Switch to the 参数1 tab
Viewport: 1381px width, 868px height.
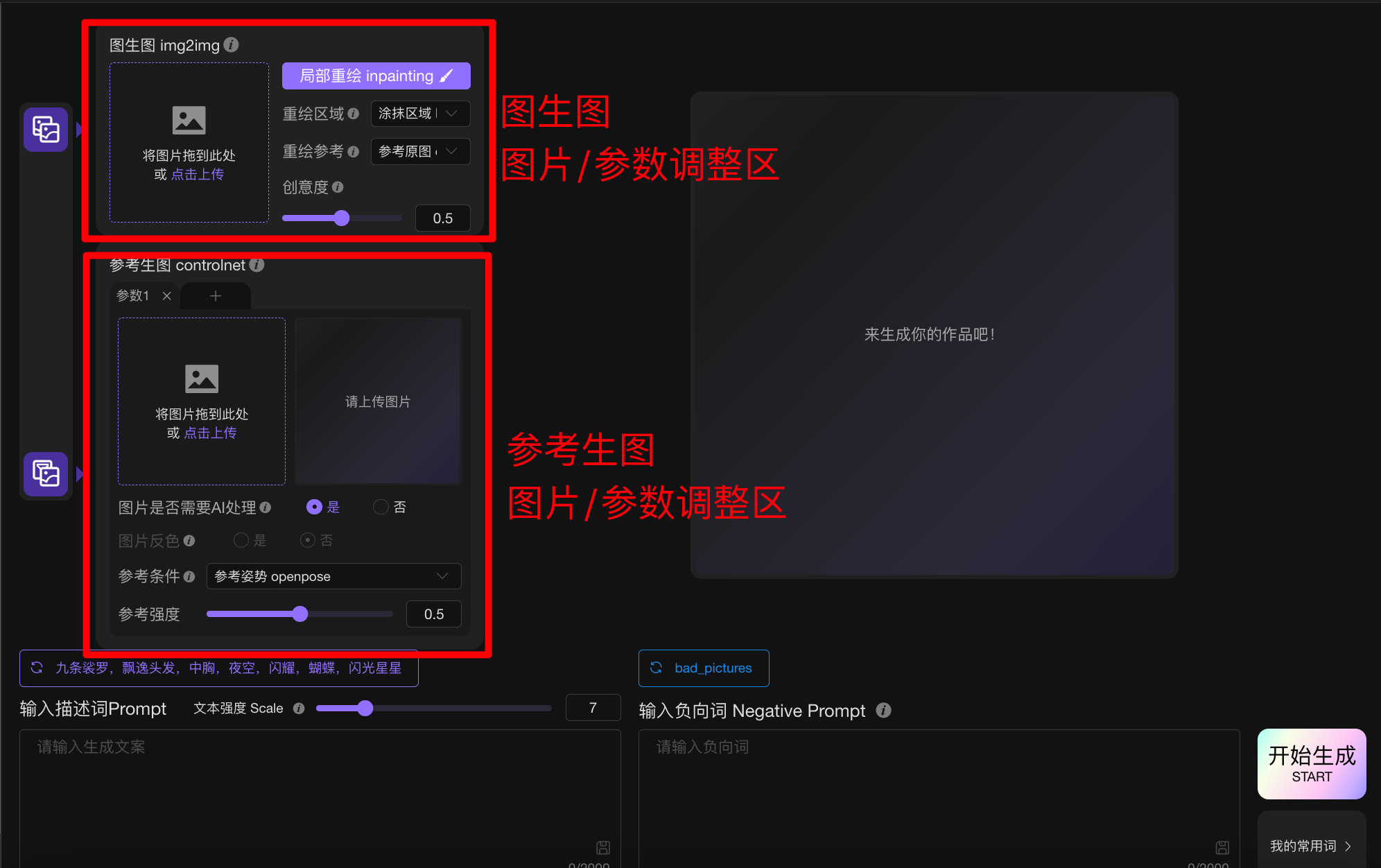133,295
